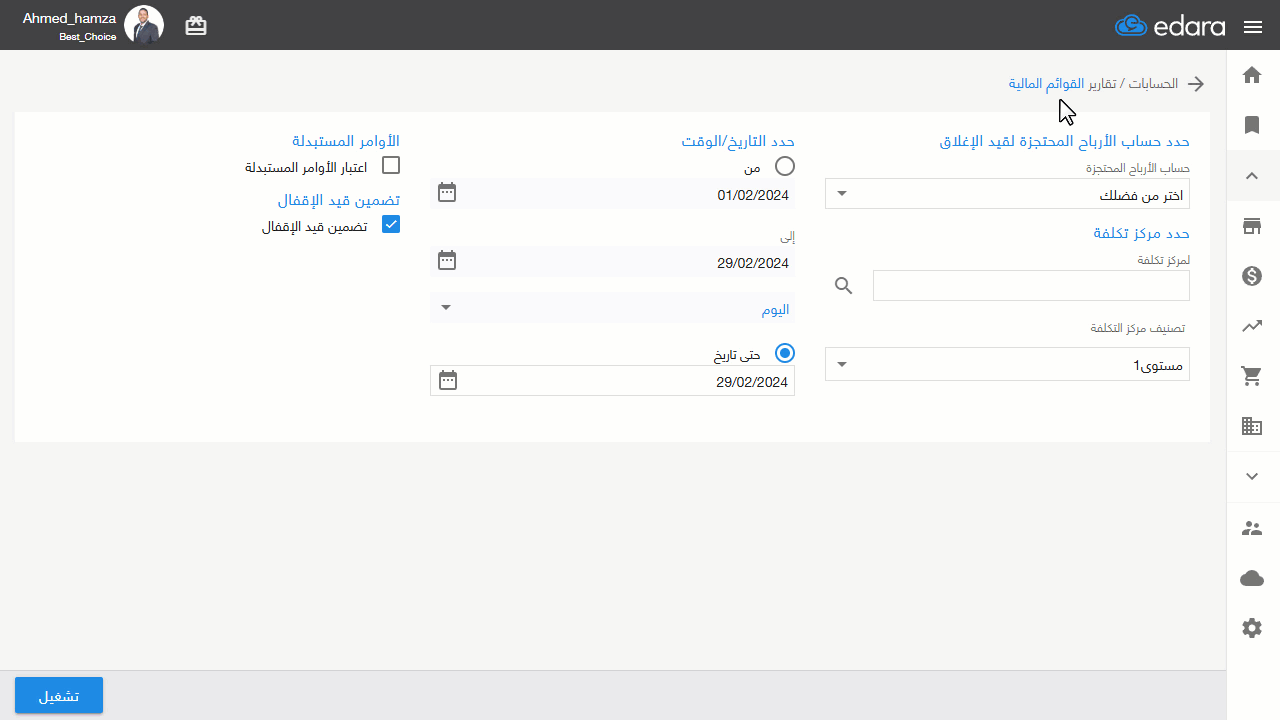This screenshot has width=1280, height=720.
Task: Open the store module icon in the sidebar
Action: coord(1252,226)
